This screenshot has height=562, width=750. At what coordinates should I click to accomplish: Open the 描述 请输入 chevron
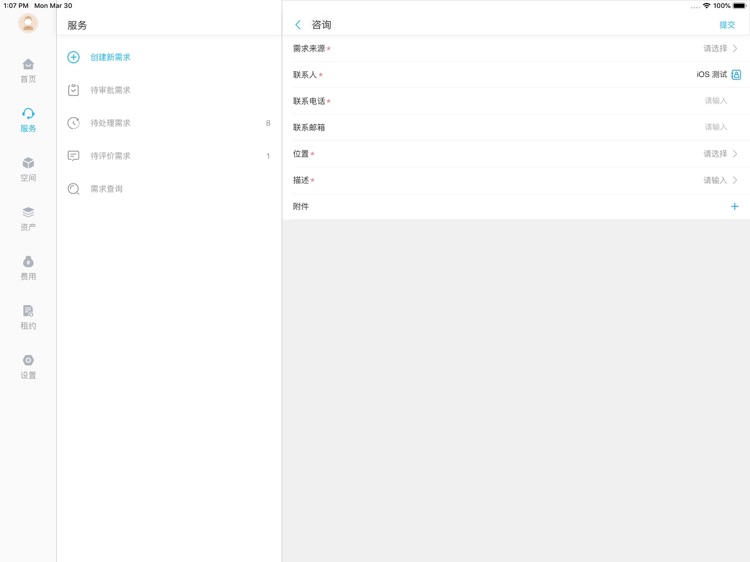[x=735, y=180]
